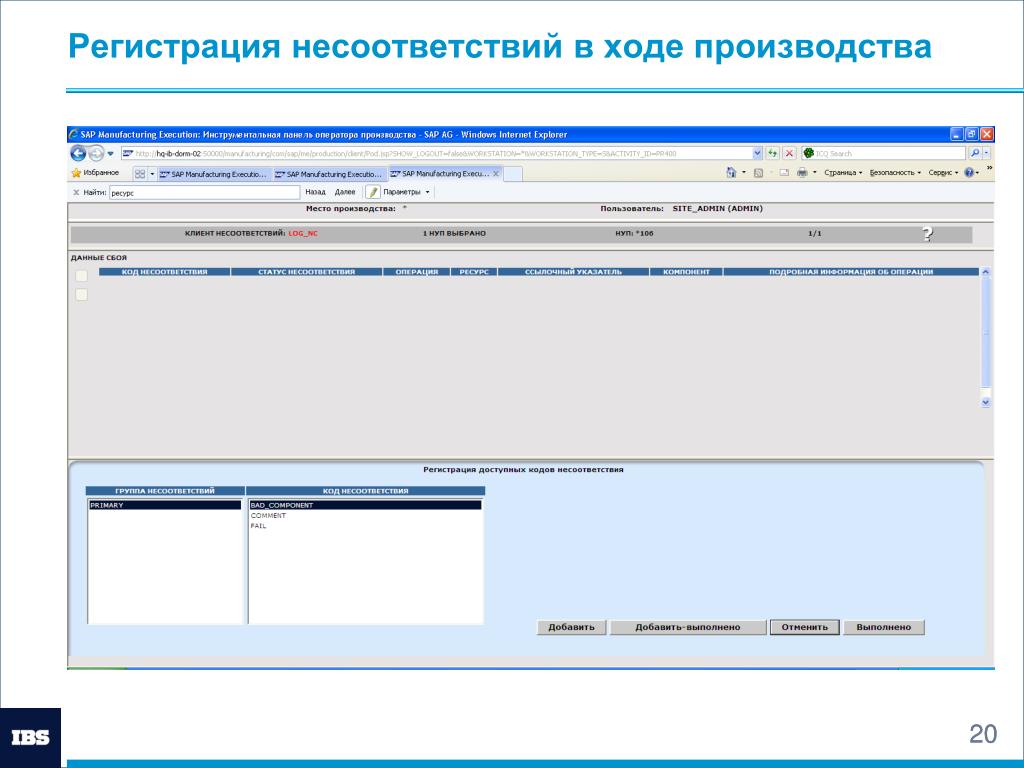Click the table scrollbar down arrow
The image size is (1024, 768).
click(986, 403)
